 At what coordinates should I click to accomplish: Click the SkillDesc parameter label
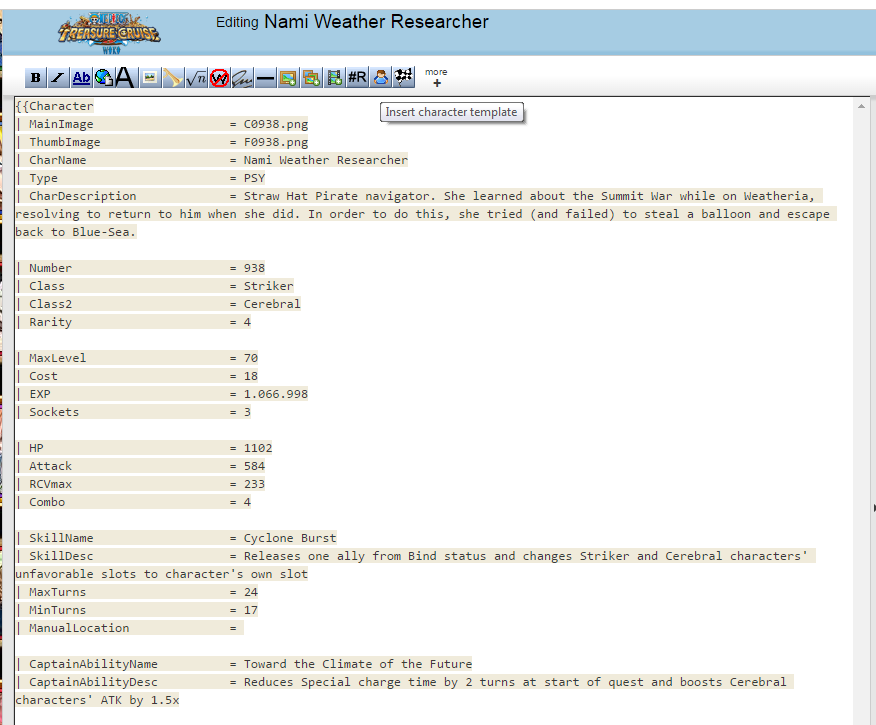61,556
